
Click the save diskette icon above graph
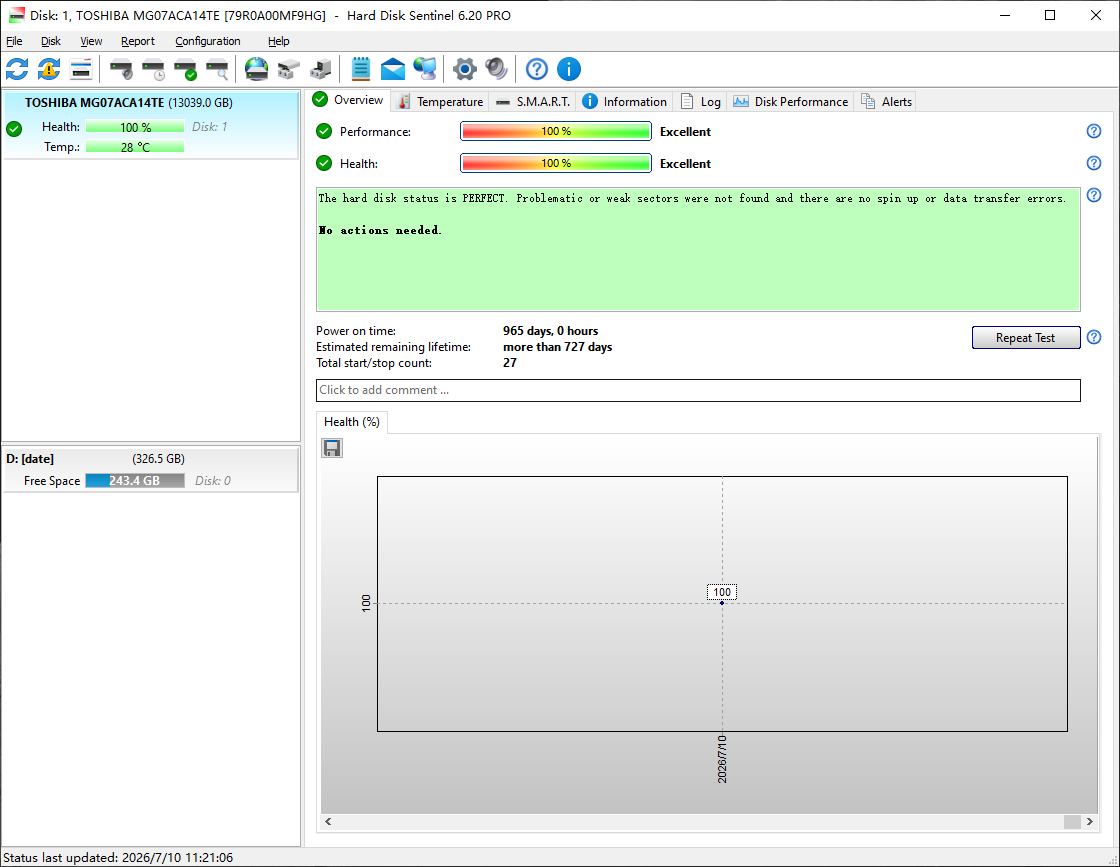pyautogui.click(x=332, y=448)
